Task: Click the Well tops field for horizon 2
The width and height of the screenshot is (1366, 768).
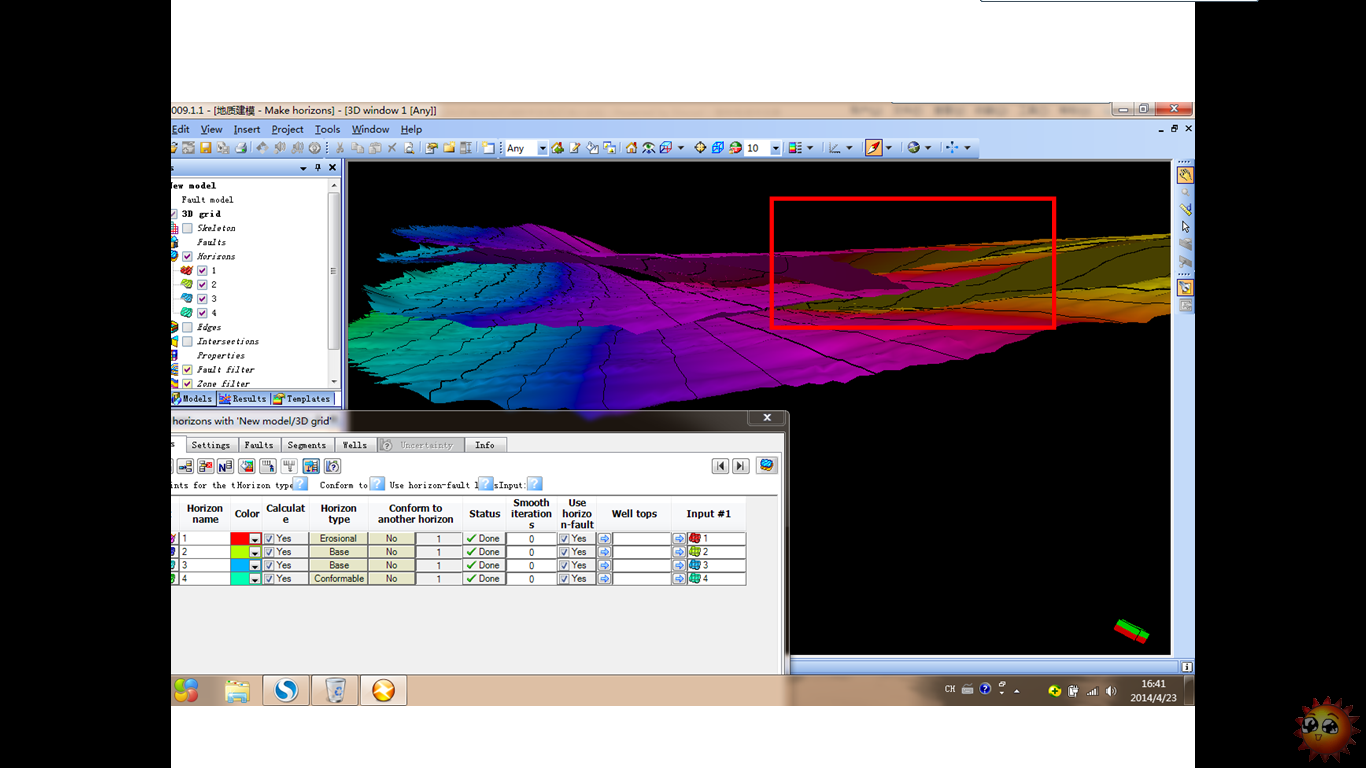Action: (641, 552)
